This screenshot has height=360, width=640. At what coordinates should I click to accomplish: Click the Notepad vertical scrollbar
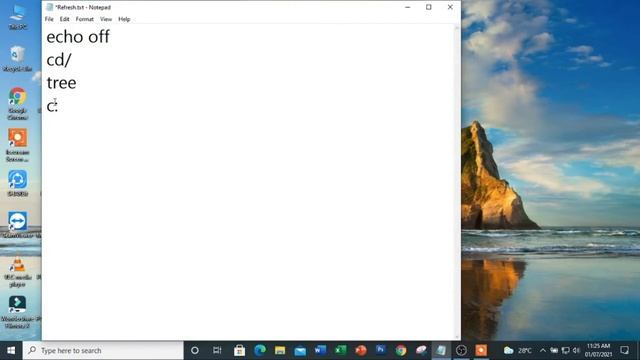pos(457,182)
